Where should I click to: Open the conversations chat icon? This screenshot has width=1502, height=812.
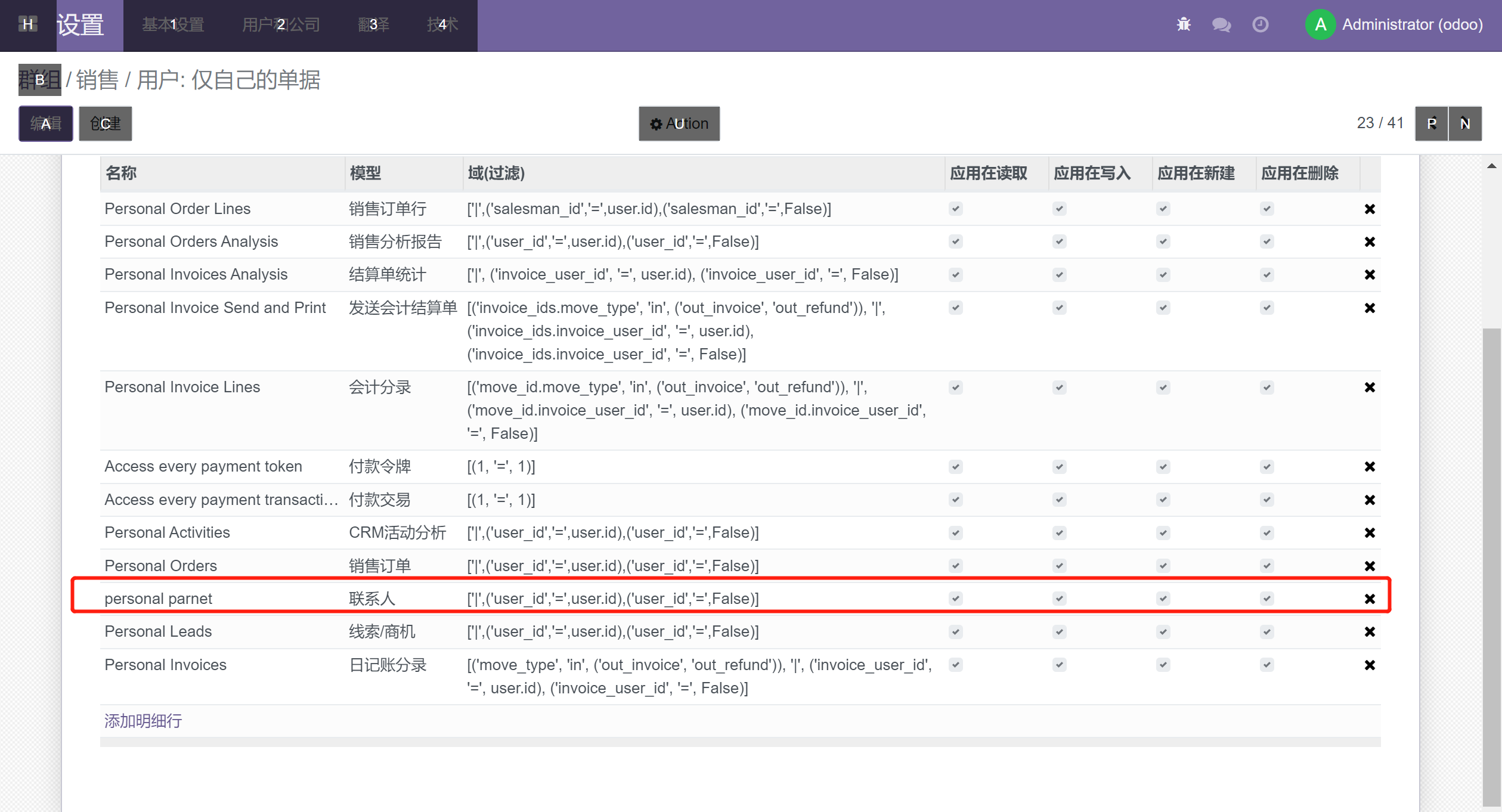click(x=1221, y=24)
